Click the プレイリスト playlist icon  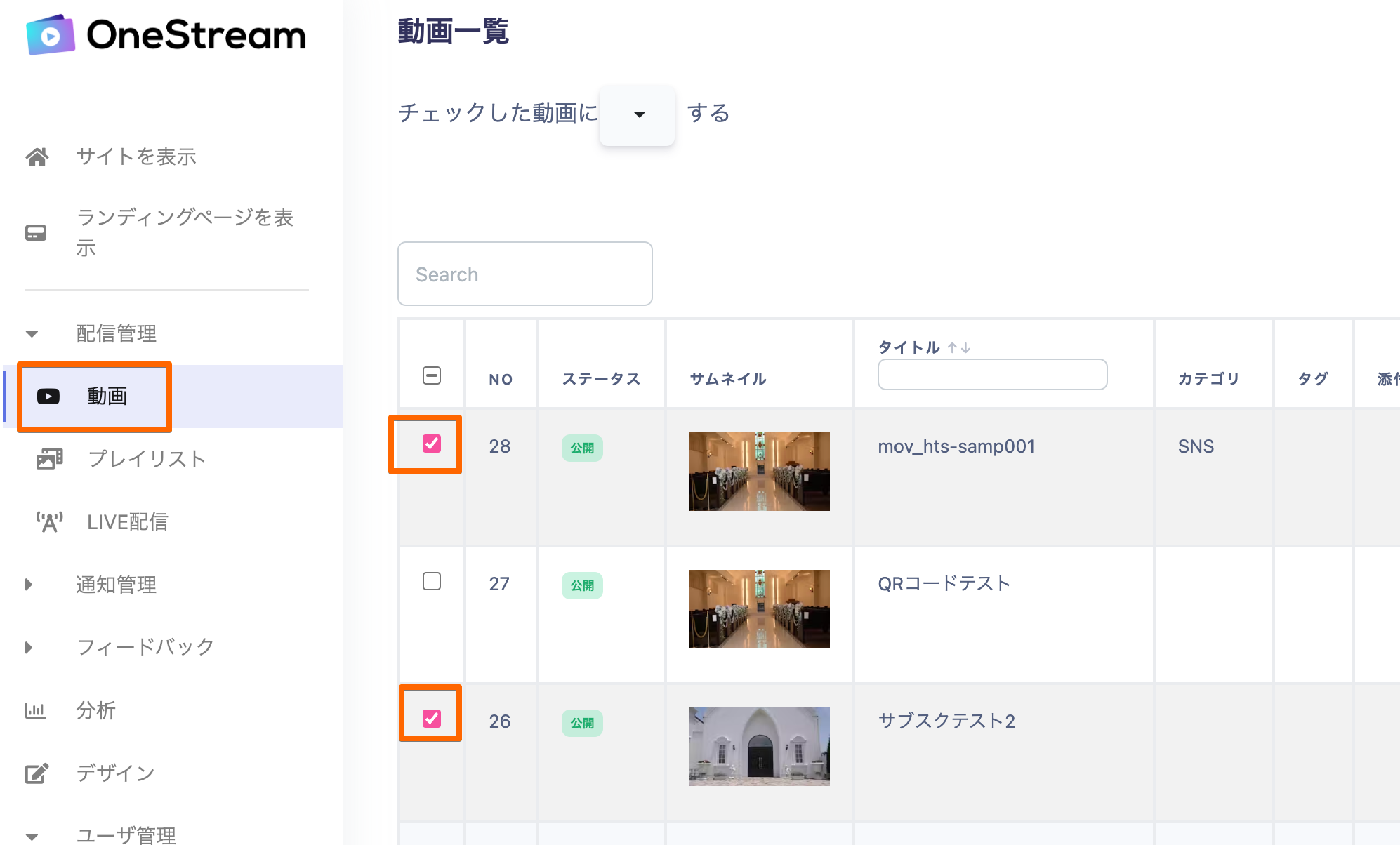tap(49, 459)
